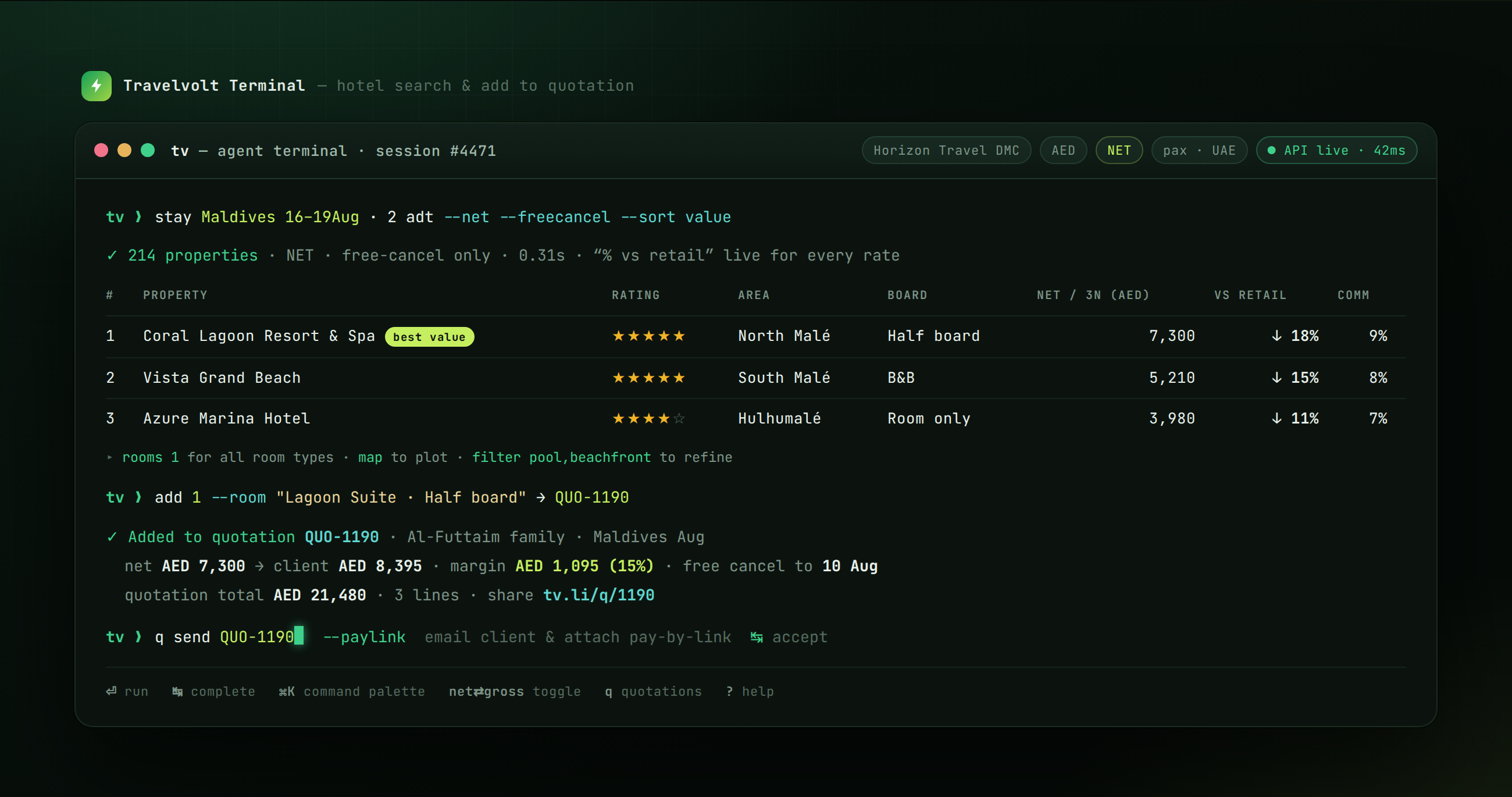
Task: Click the tab-key complete icon
Action: click(177, 691)
